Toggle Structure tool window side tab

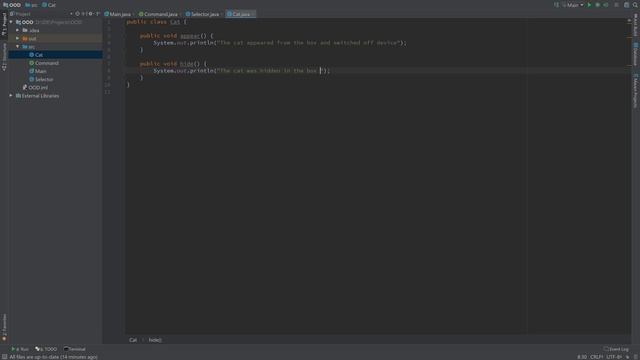4,57
